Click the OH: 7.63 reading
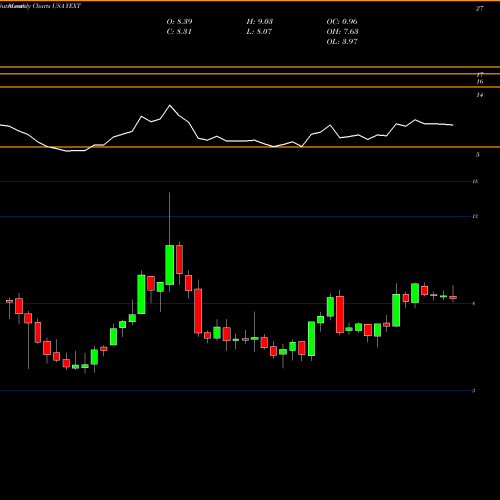Image resolution: width=500 pixels, height=500 pixels. pyautogui.click(x=342, y=32)
